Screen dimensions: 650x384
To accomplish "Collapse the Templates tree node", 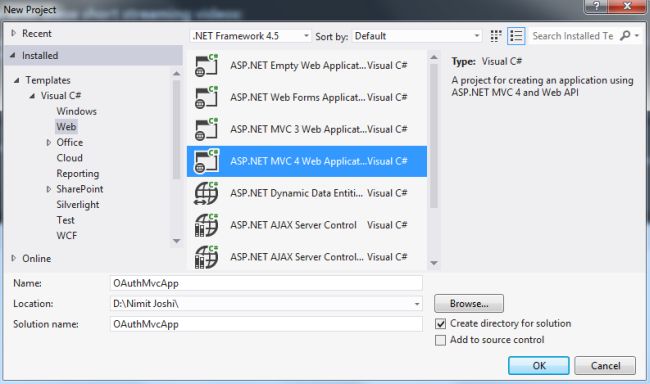I will pyautogui.click(x=17, y=80).
